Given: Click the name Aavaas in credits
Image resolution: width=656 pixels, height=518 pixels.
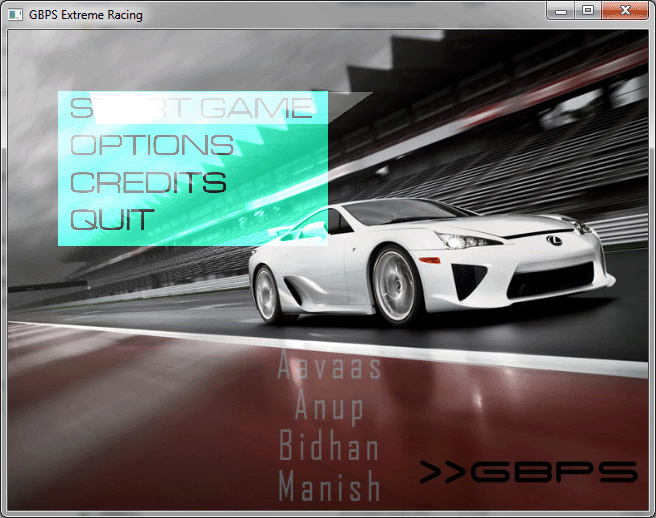Looking at the screenshot, I should point(329,365).
